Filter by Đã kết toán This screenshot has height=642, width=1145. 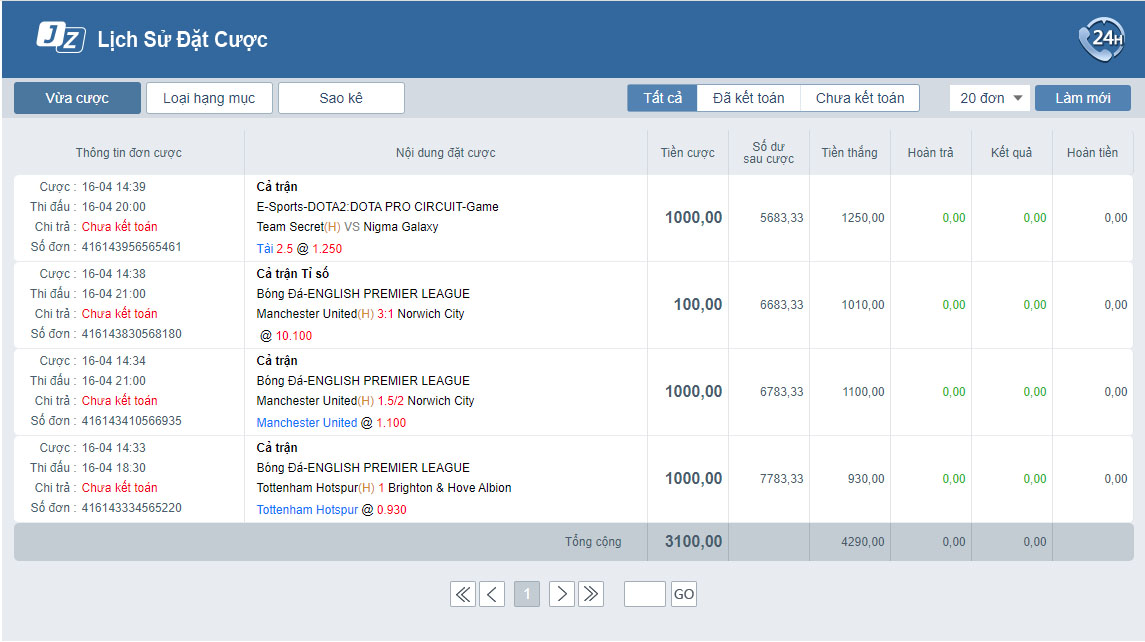[x=748, y=98]
